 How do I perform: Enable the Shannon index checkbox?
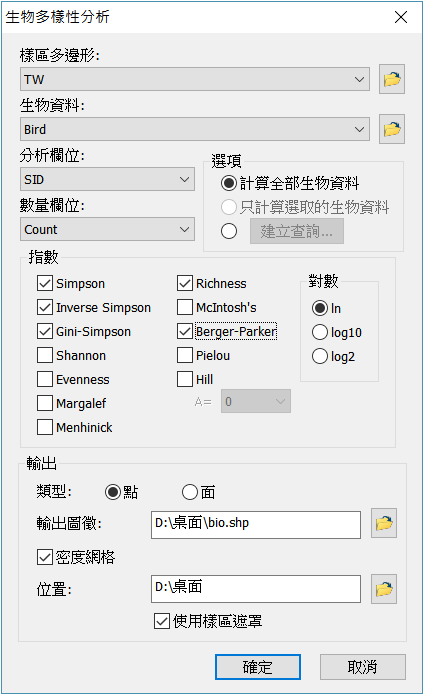(x=45, y=355)
